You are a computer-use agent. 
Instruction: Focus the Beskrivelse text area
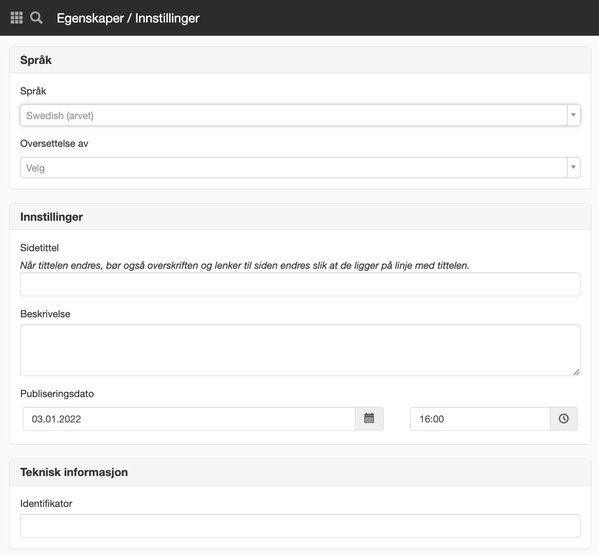pos(300,350)
